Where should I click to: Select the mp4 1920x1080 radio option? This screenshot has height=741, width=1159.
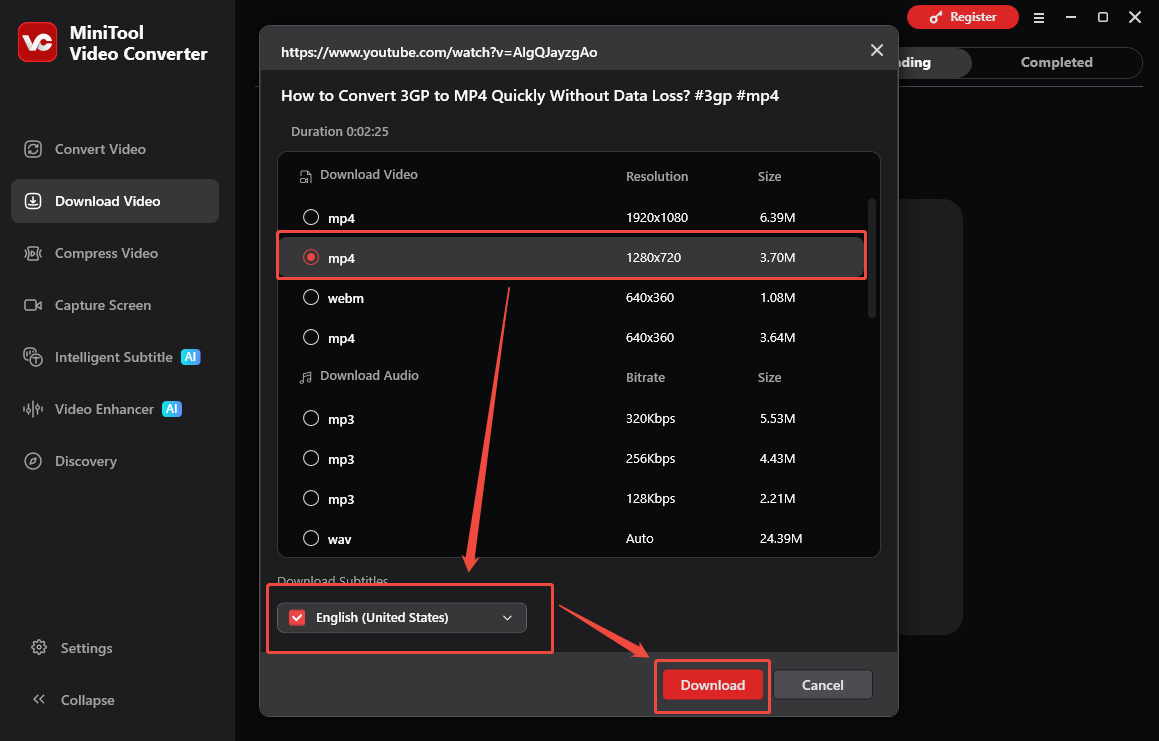[x=311, y=217]
